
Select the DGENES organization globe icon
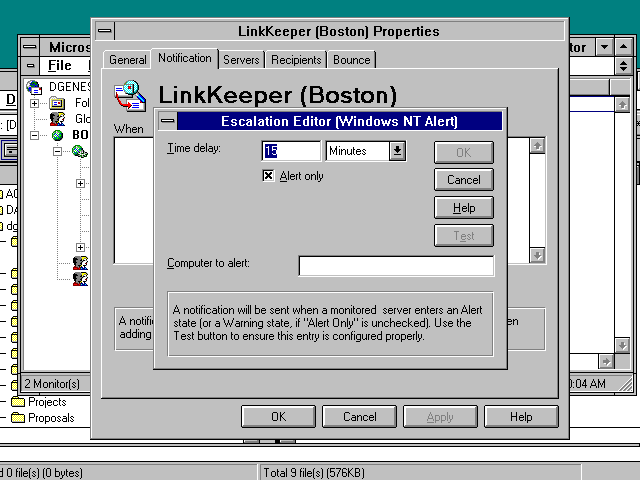click(34, 87)
